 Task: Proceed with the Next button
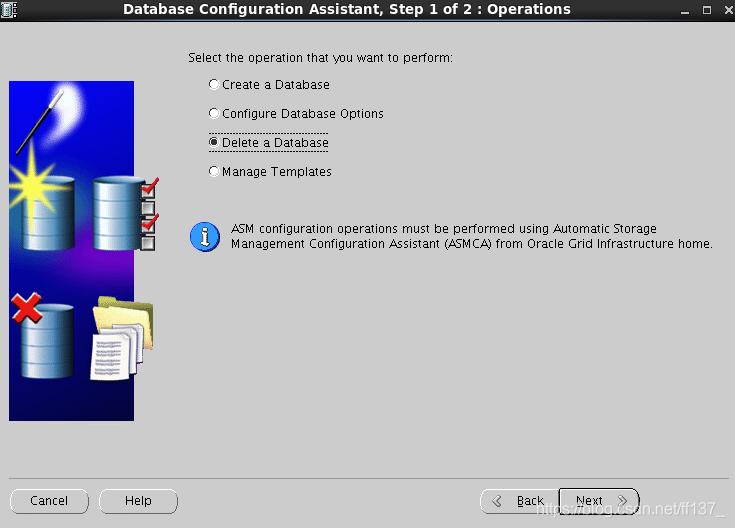pos(599,501)
